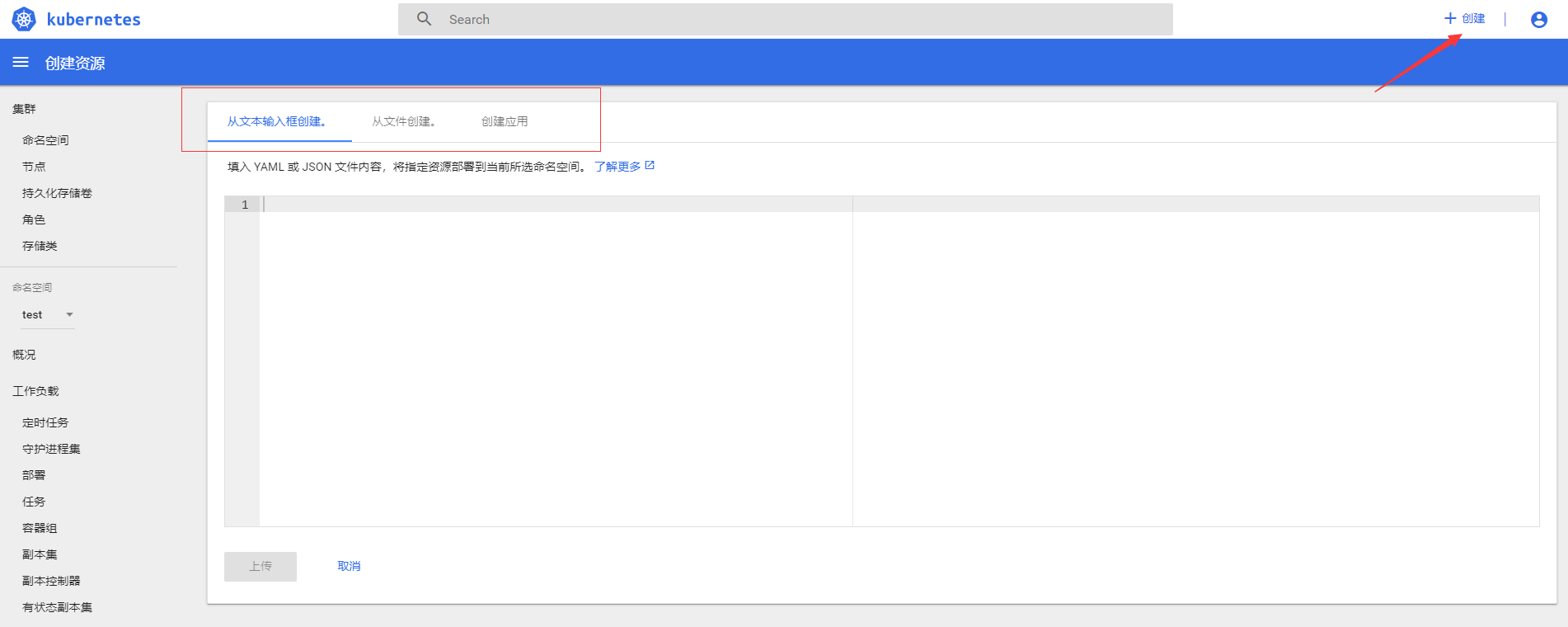Open 工作负载 section in sidebar
The image size is (1568, 627).
[35, 391]
